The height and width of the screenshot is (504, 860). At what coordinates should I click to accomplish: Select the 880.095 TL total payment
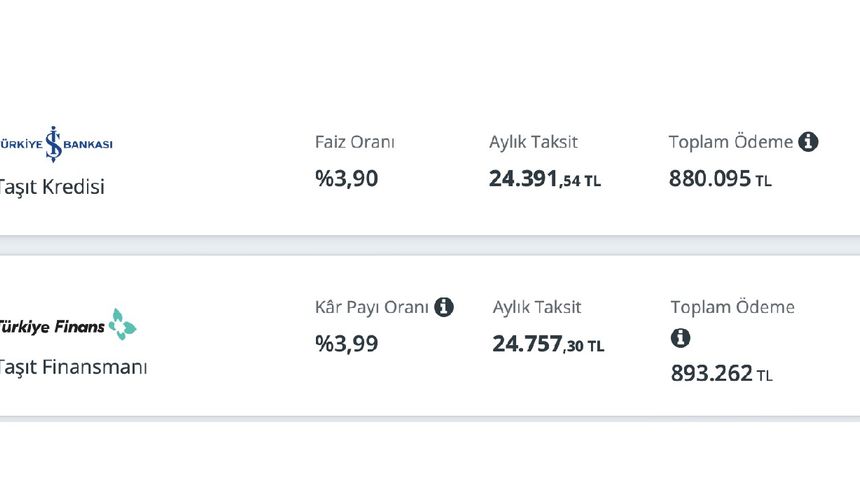click(x=720, y=180)
